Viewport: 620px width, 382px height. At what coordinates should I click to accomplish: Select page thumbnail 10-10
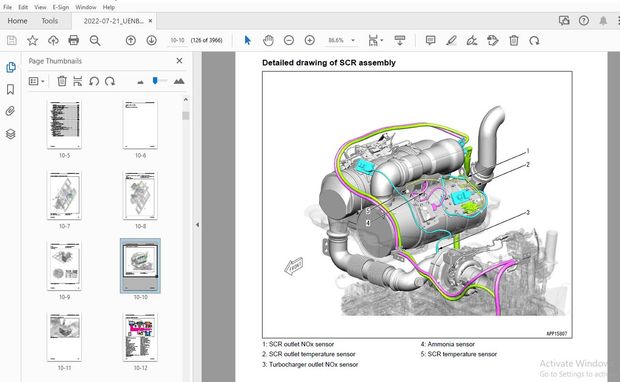pos(140,266)
